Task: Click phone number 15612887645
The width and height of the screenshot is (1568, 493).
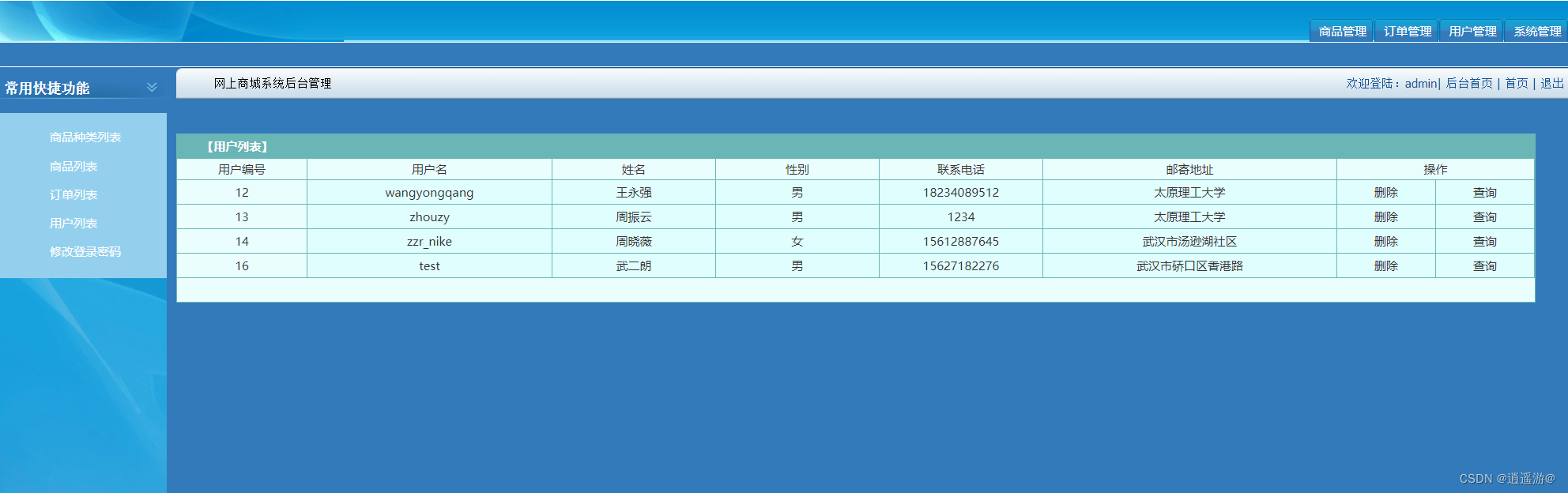Action: [961, 242]
